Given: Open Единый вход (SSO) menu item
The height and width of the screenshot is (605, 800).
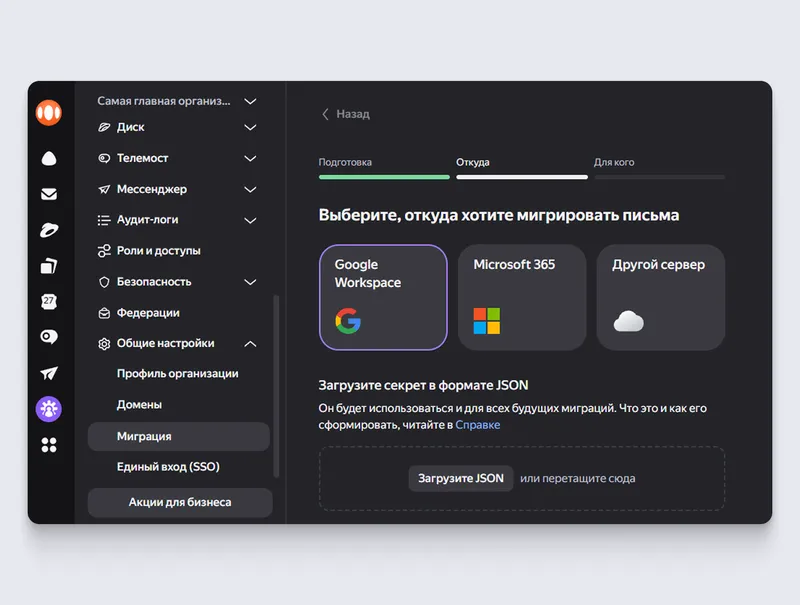Looking at the screenshot, I should pyautogui.click(x=168, y=467).
